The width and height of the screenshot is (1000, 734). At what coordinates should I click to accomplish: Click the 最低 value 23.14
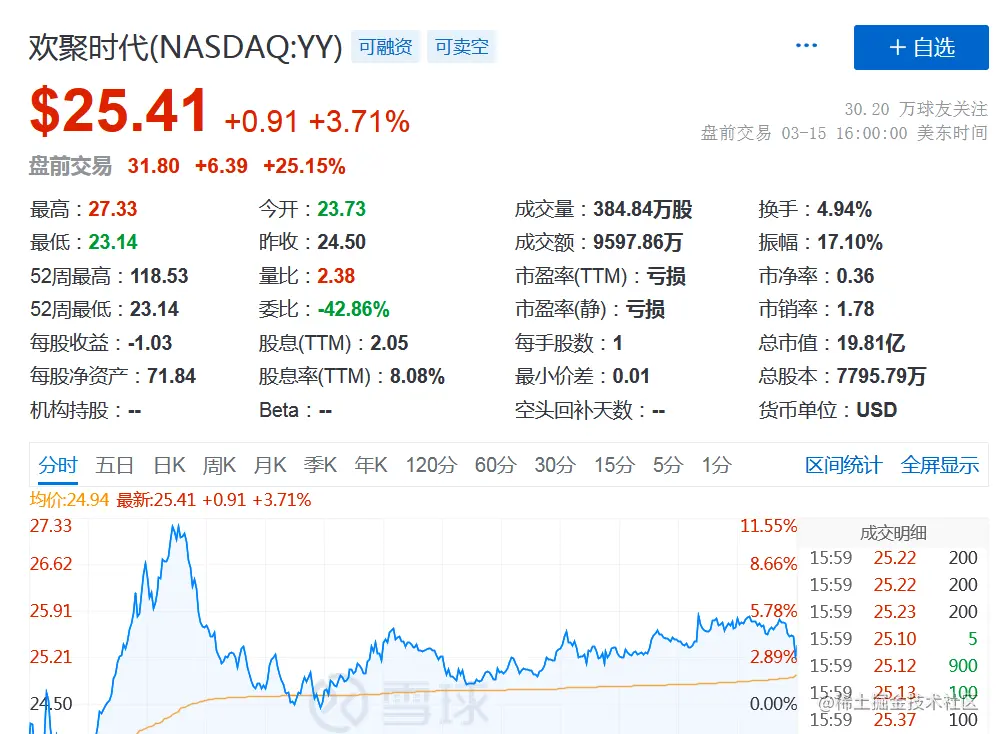[112, 242]
